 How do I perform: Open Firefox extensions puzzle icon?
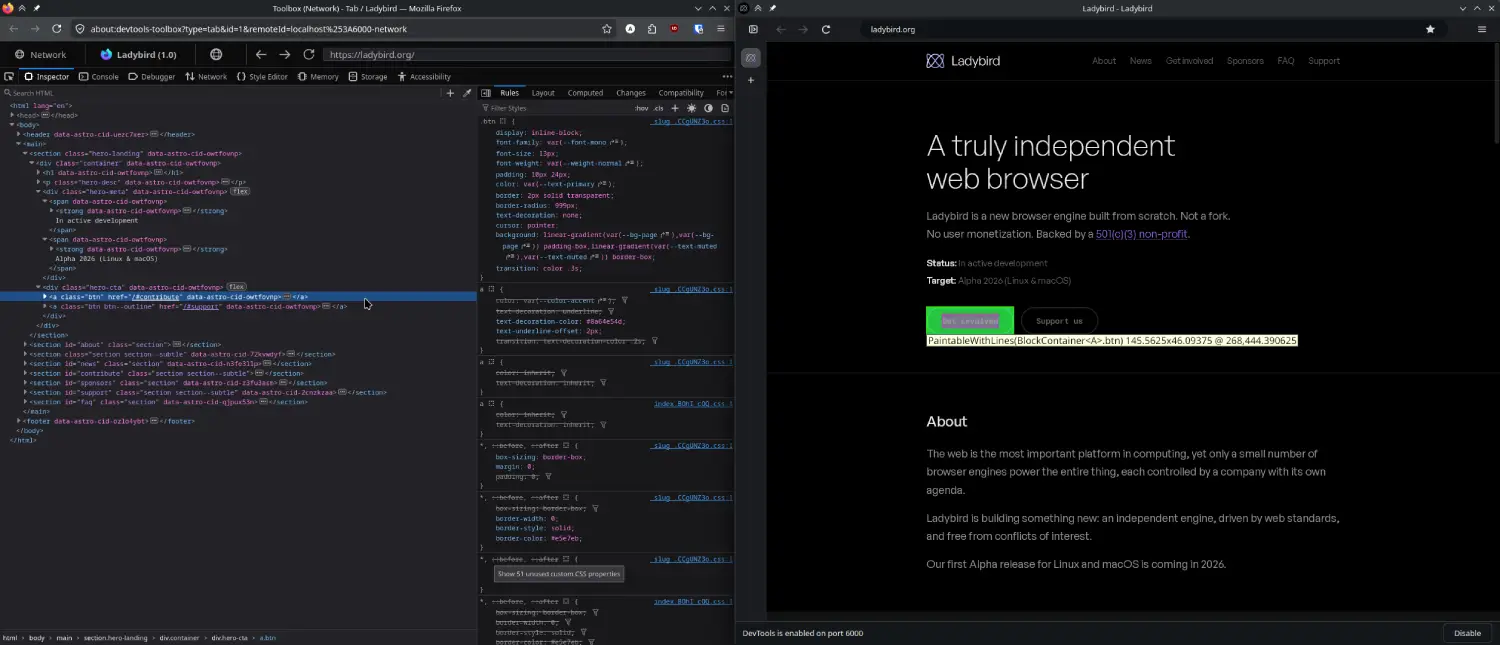point(652,29)
